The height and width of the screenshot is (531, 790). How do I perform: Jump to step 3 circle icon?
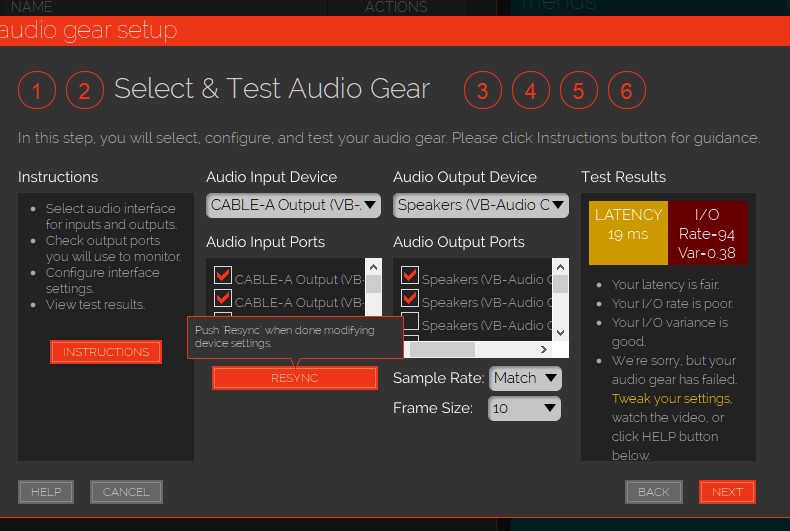482,91
